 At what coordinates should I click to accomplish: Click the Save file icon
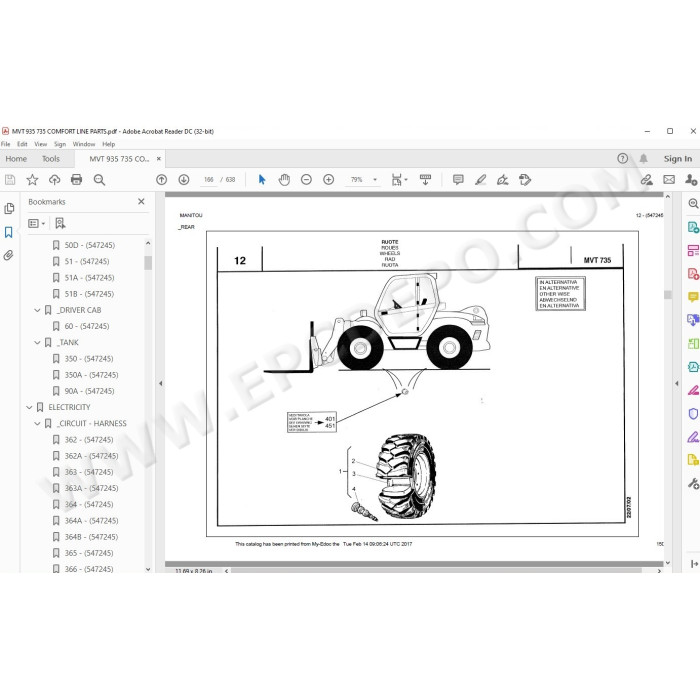10,180
